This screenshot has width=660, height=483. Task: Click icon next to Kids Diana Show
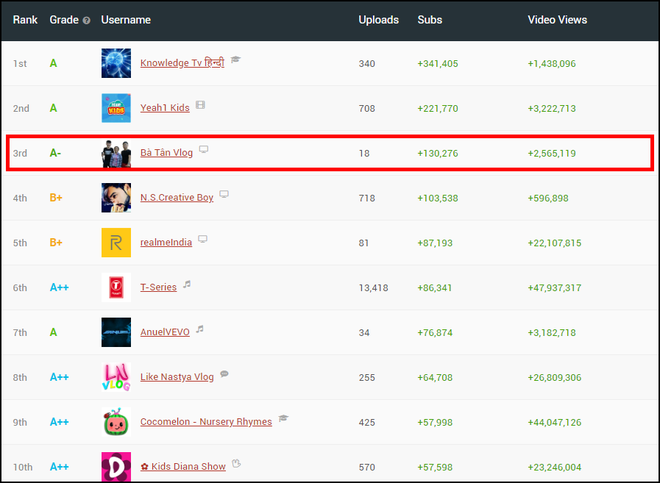pos(234,464)
